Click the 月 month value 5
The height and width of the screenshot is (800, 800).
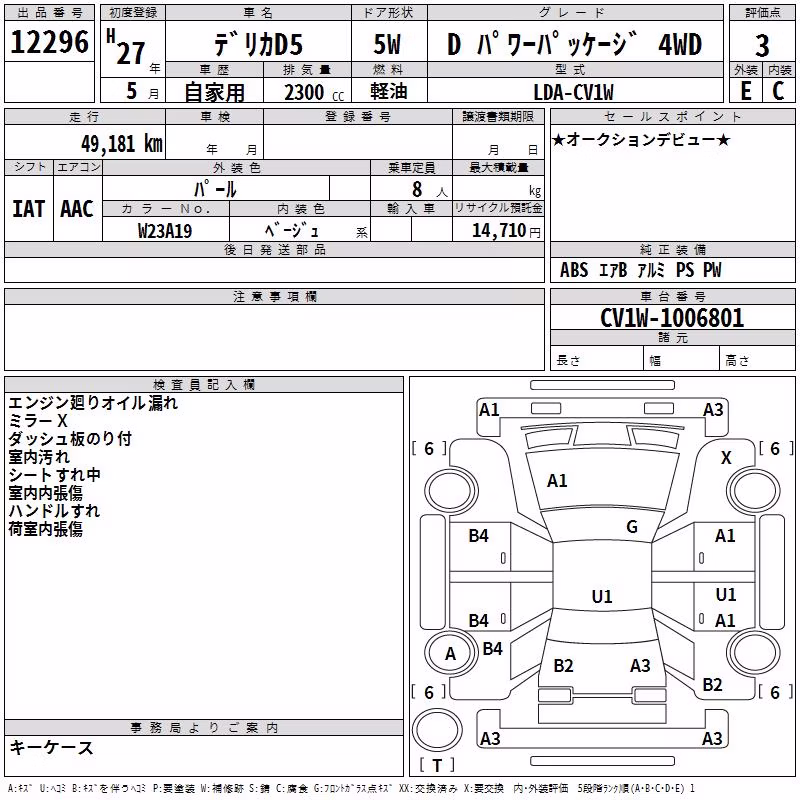click(132, 91)
